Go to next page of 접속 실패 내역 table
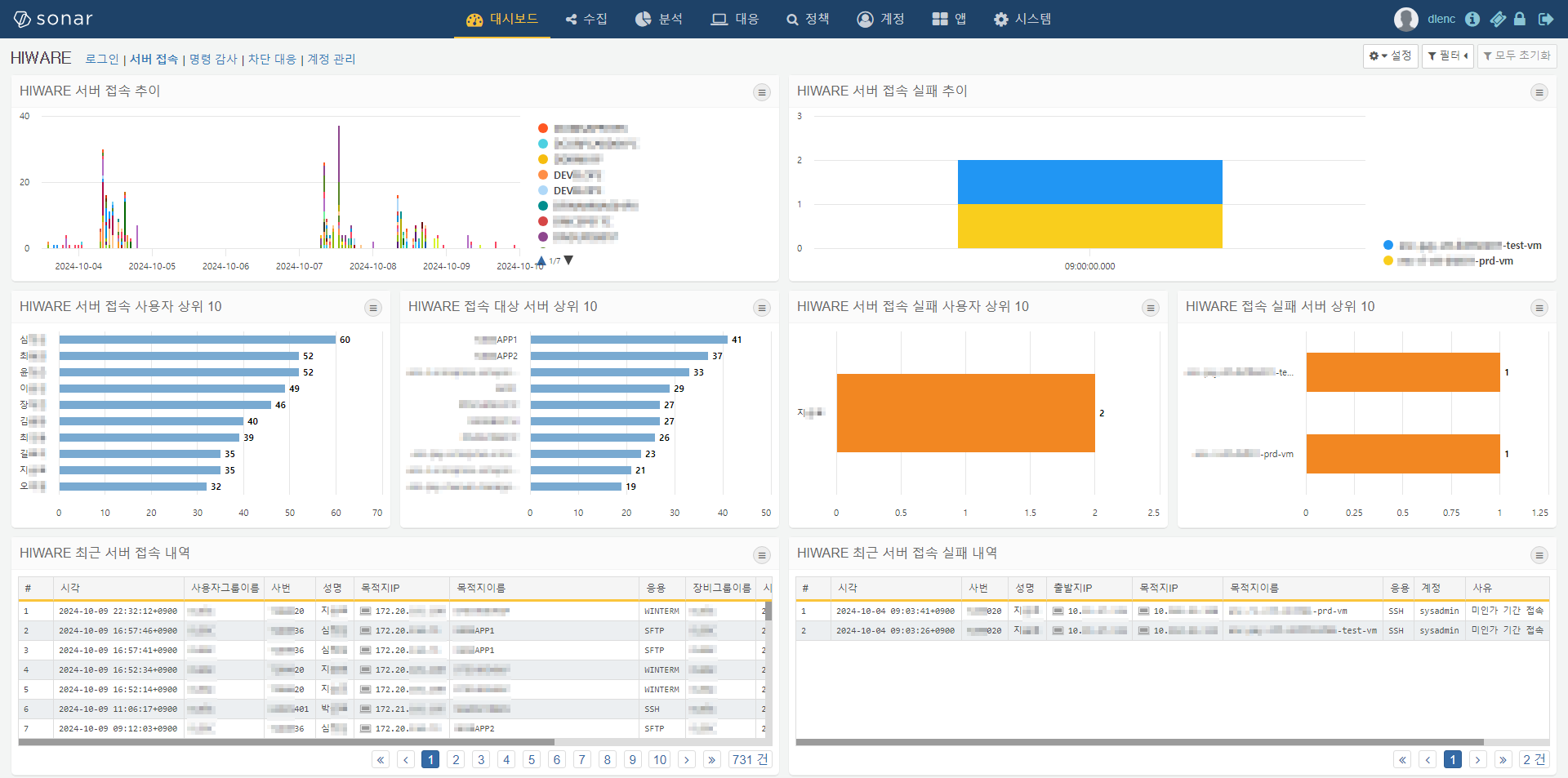 tap(1477, 759)
